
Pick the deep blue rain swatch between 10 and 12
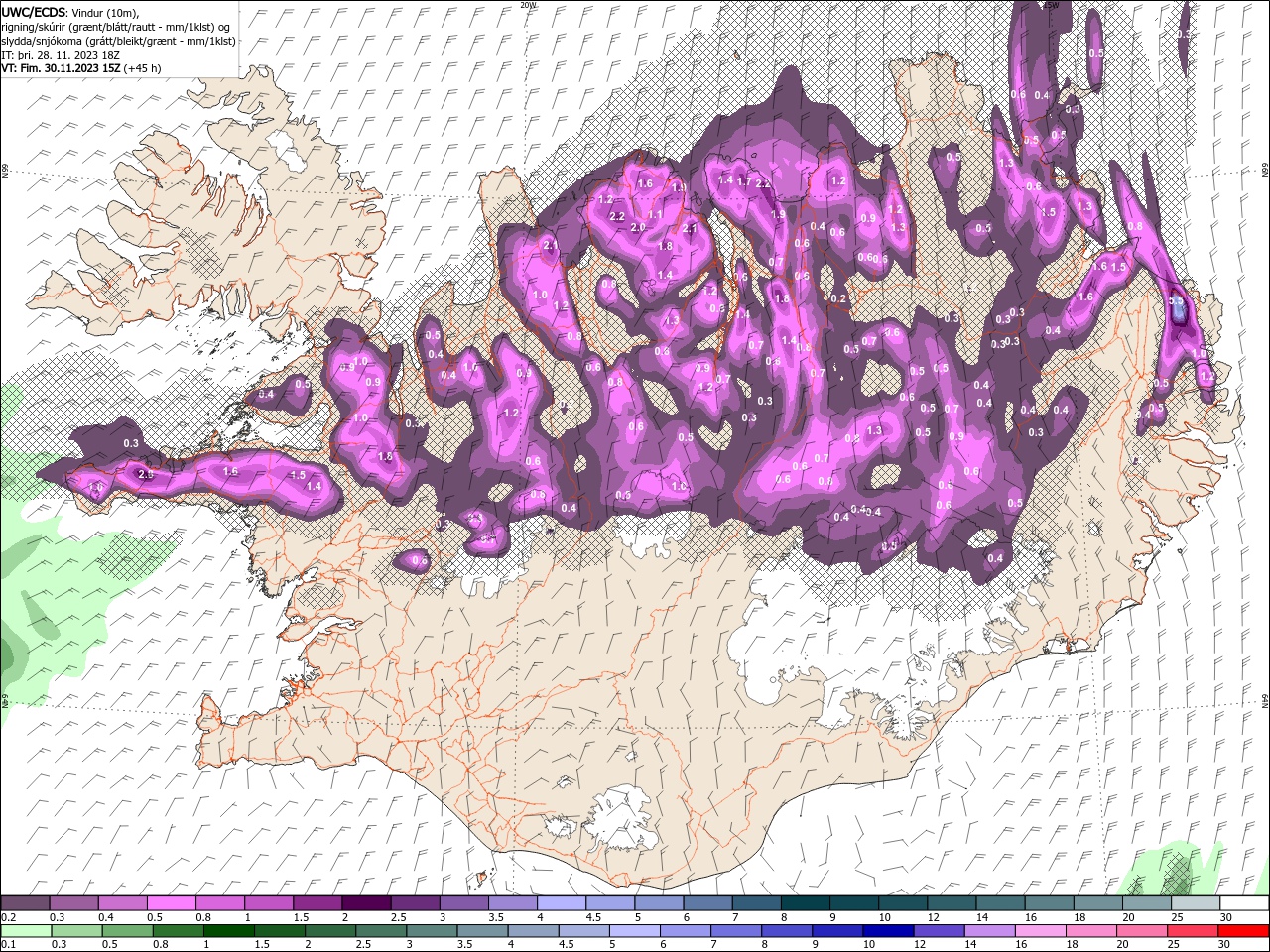(888, 931)
